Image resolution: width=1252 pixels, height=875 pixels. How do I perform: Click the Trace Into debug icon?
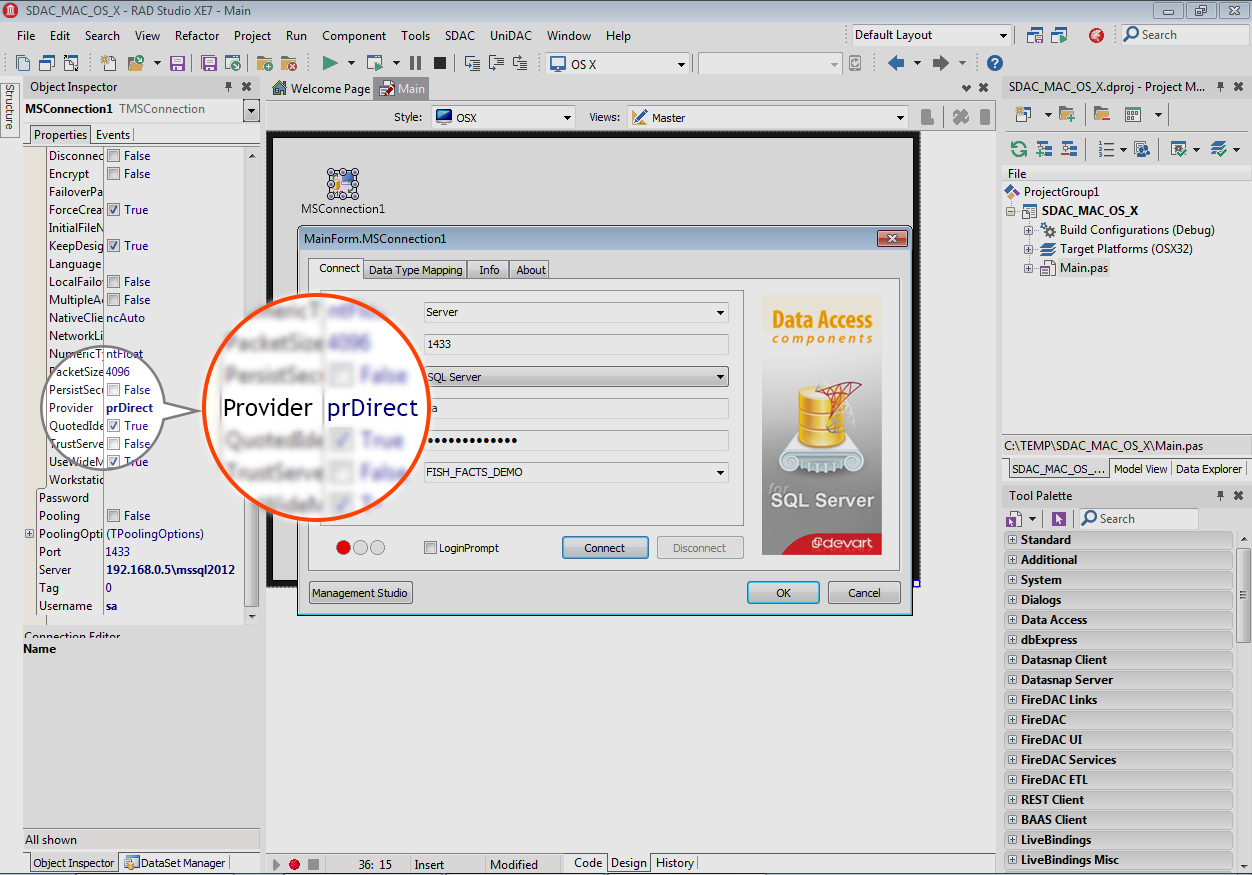point(473,63)
